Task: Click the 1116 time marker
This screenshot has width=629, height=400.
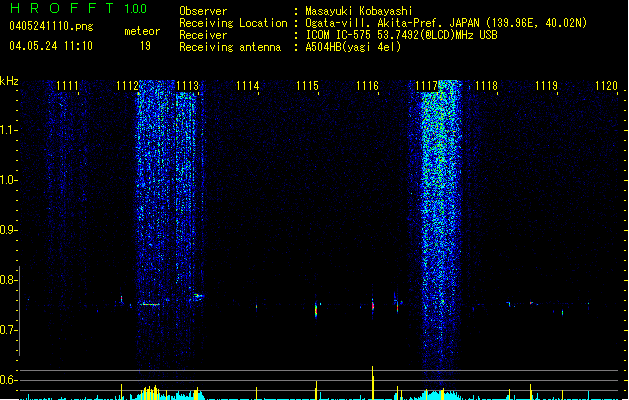Action: [x=367, y=86]
